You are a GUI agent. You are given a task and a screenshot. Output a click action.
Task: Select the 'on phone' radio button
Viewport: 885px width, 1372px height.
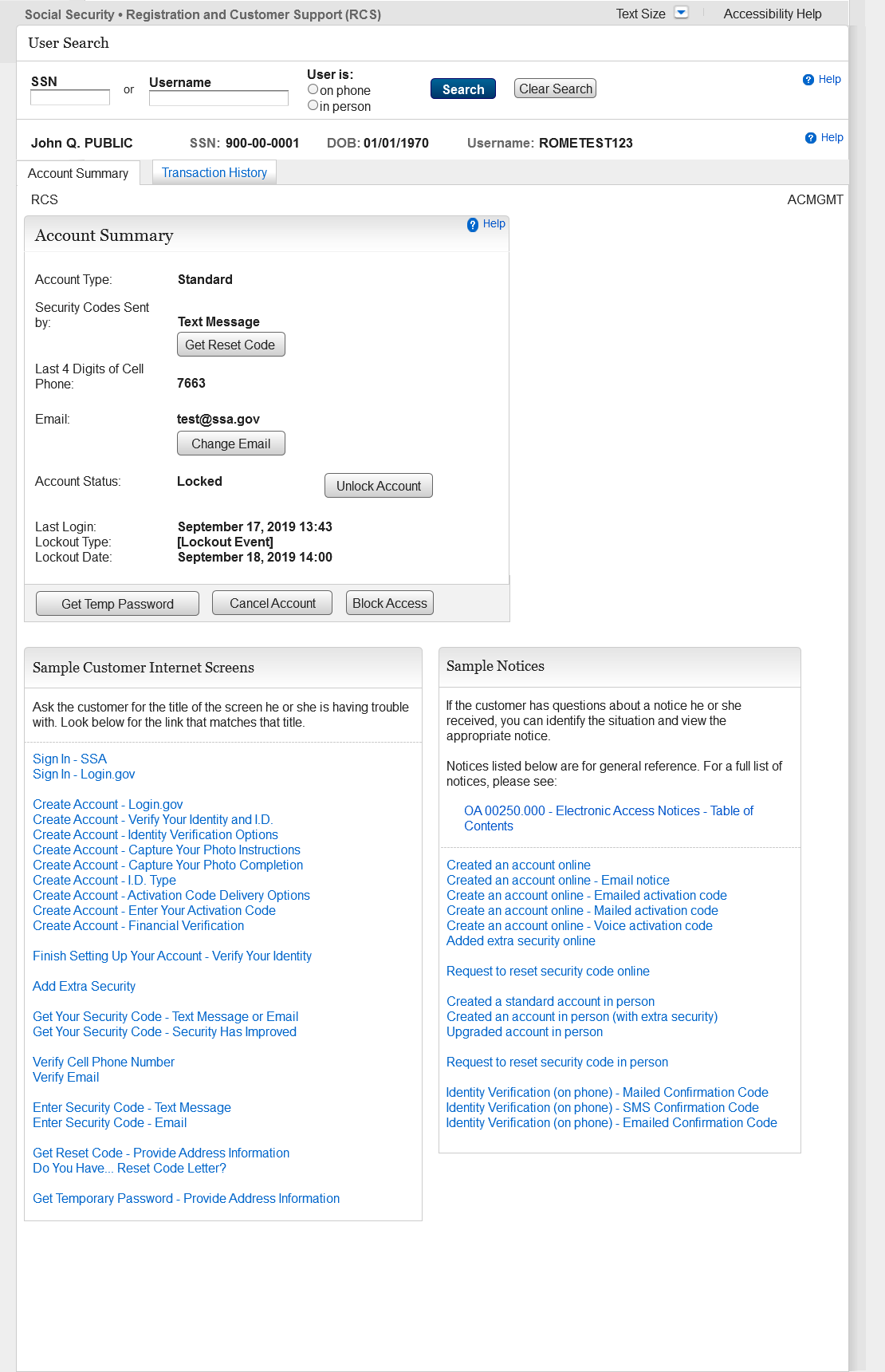pos(313,89)
